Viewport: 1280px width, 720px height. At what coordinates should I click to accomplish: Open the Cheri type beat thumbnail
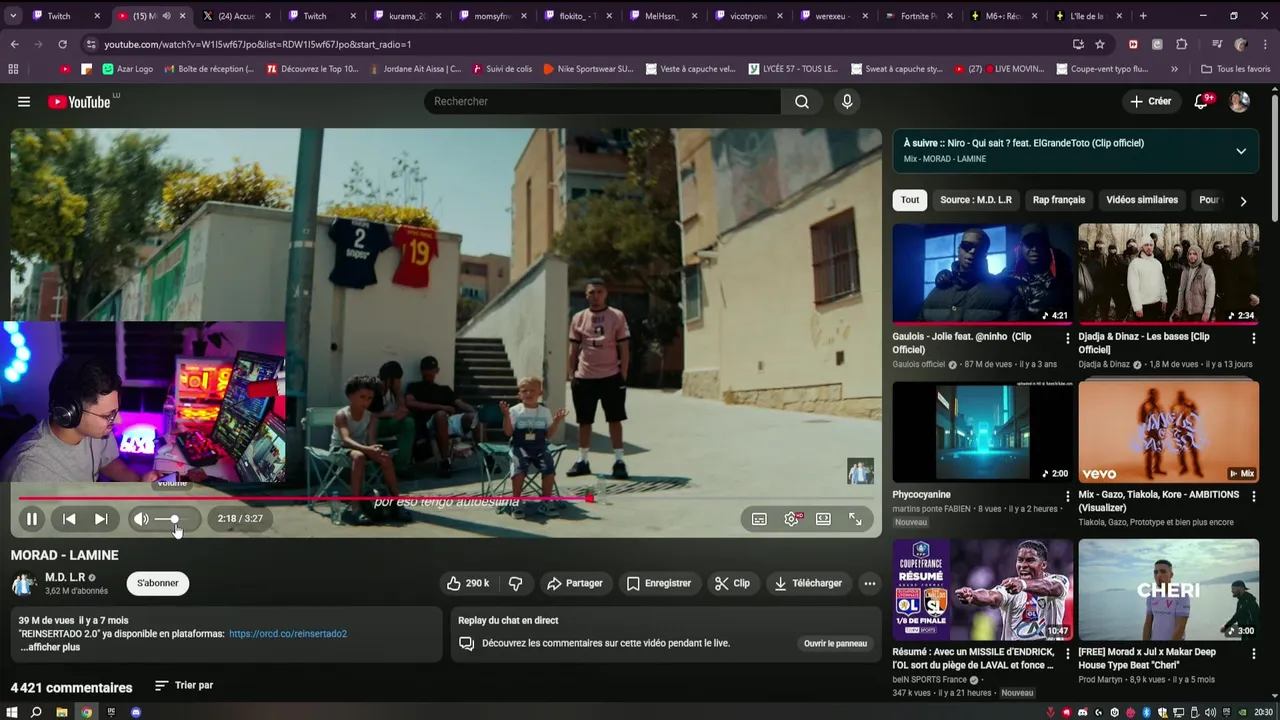(1169, 590)
